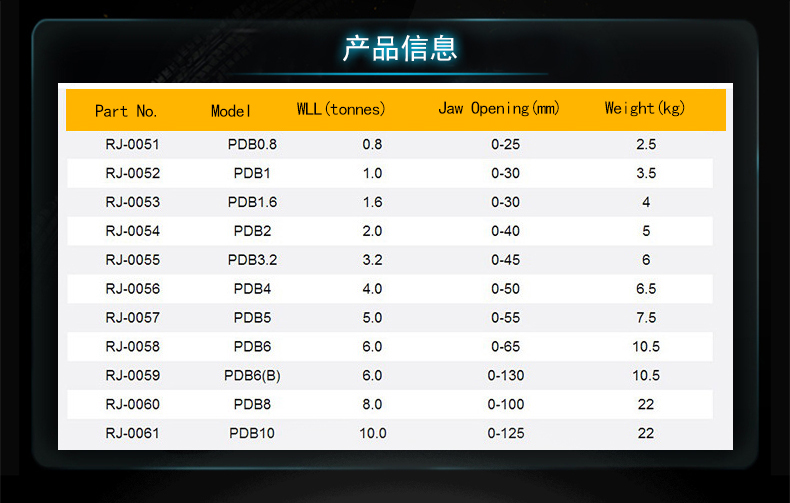Select the Part No. column header
Viewport: 790px width, 503px height.
click(x=126, y=111)
